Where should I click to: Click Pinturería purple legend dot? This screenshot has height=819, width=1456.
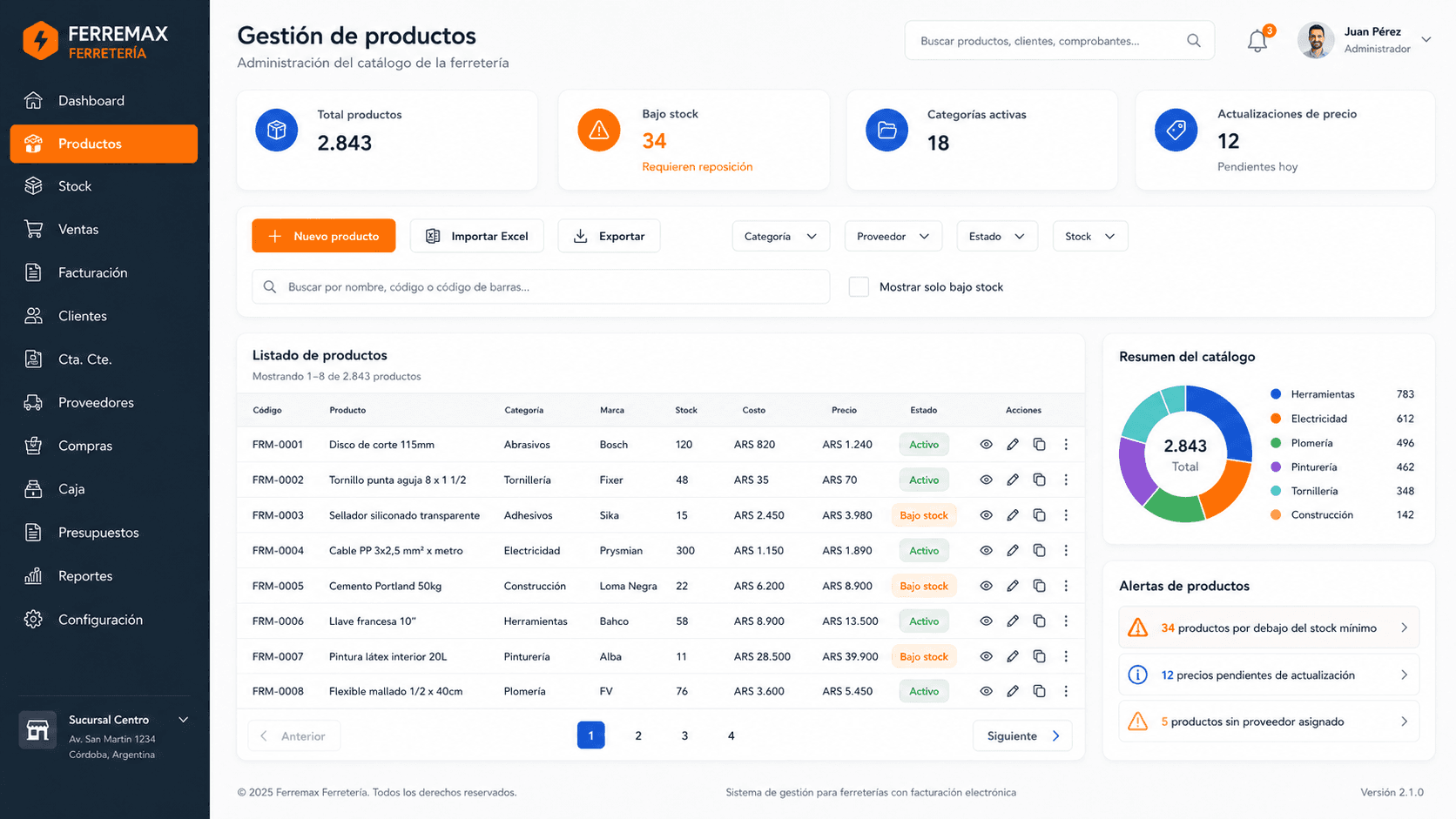(1276, 467)
